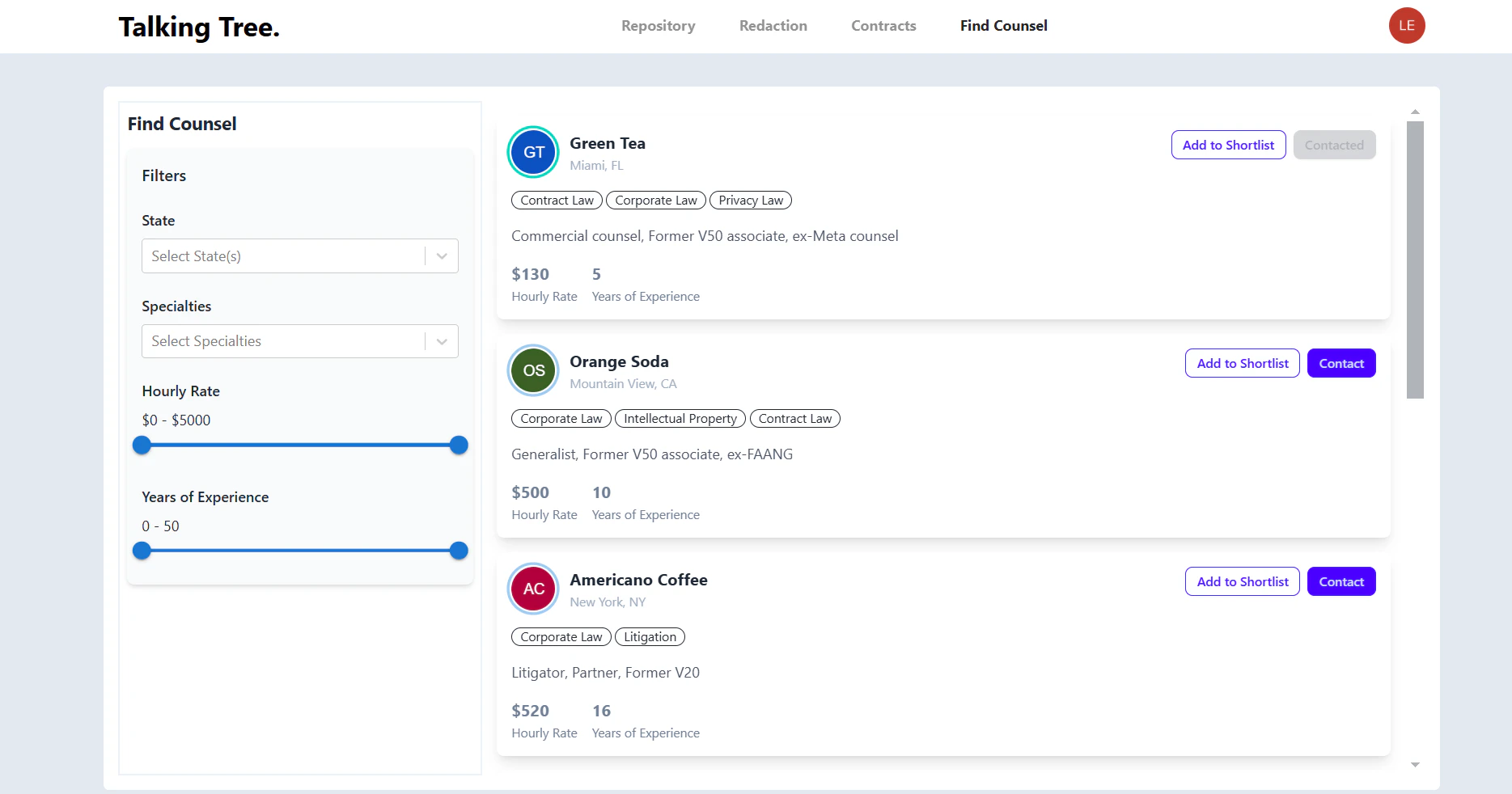
Task: Click the Talking Tree logo
Action: 199,26
